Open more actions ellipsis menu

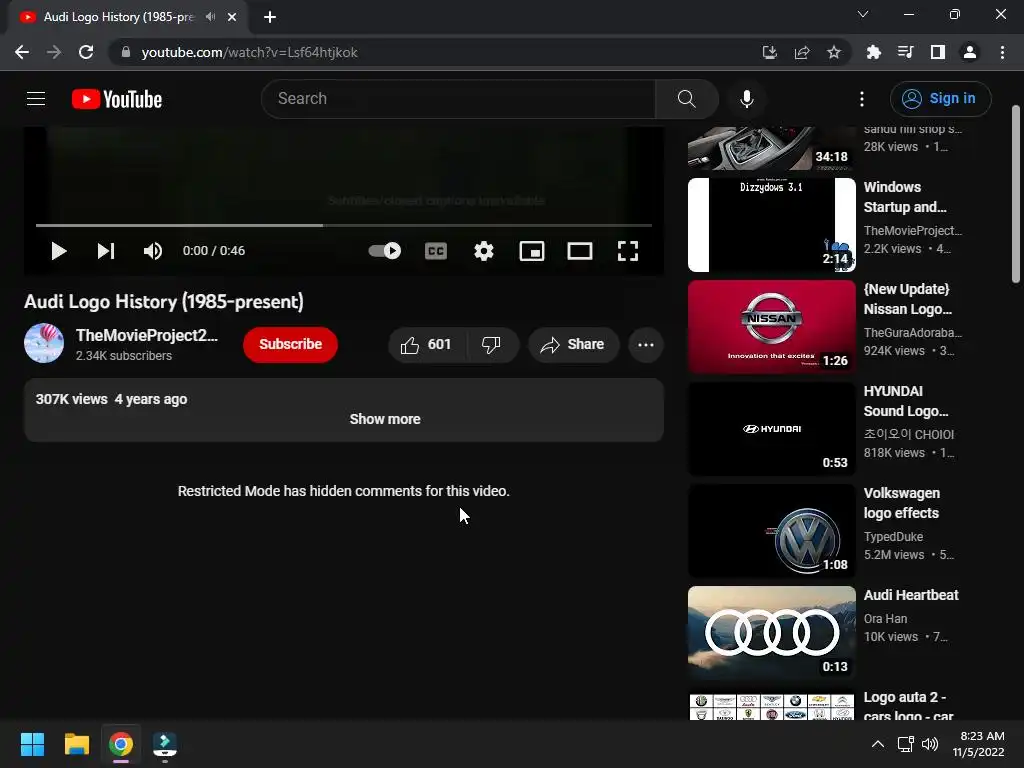[646, 344]
